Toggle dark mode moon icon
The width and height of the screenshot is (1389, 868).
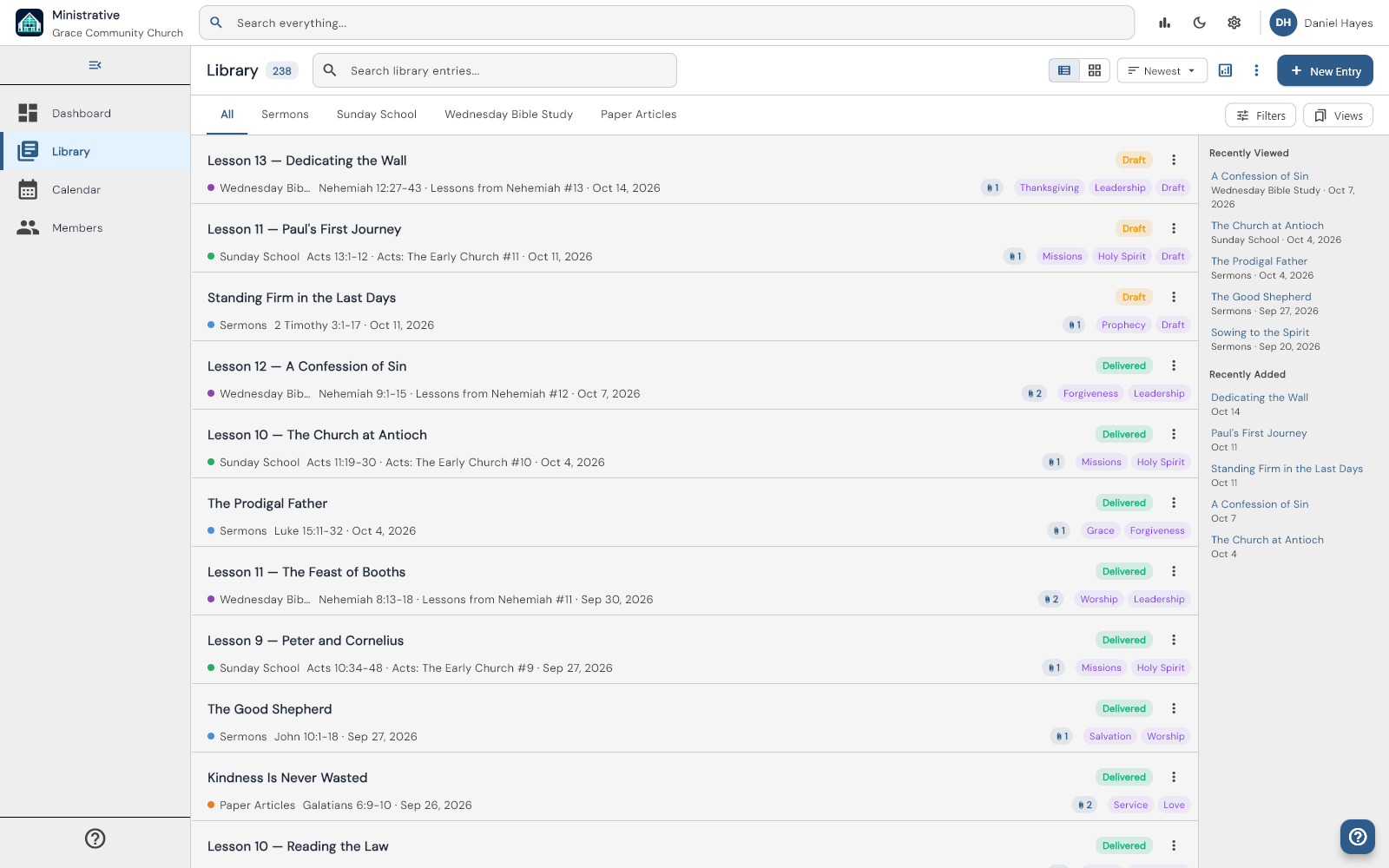[x=1200, y=23]
